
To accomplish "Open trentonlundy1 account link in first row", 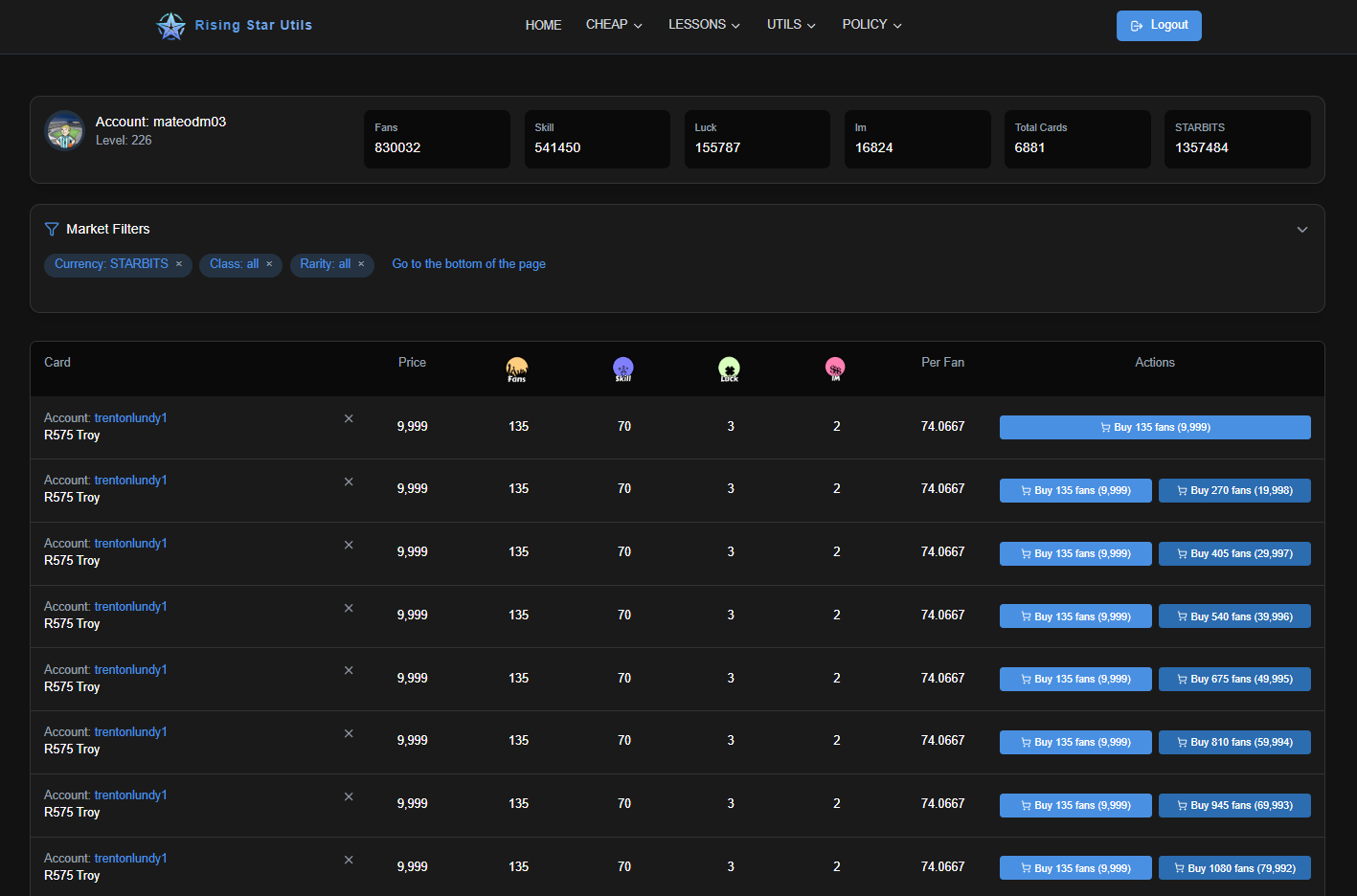I will 130,418.
